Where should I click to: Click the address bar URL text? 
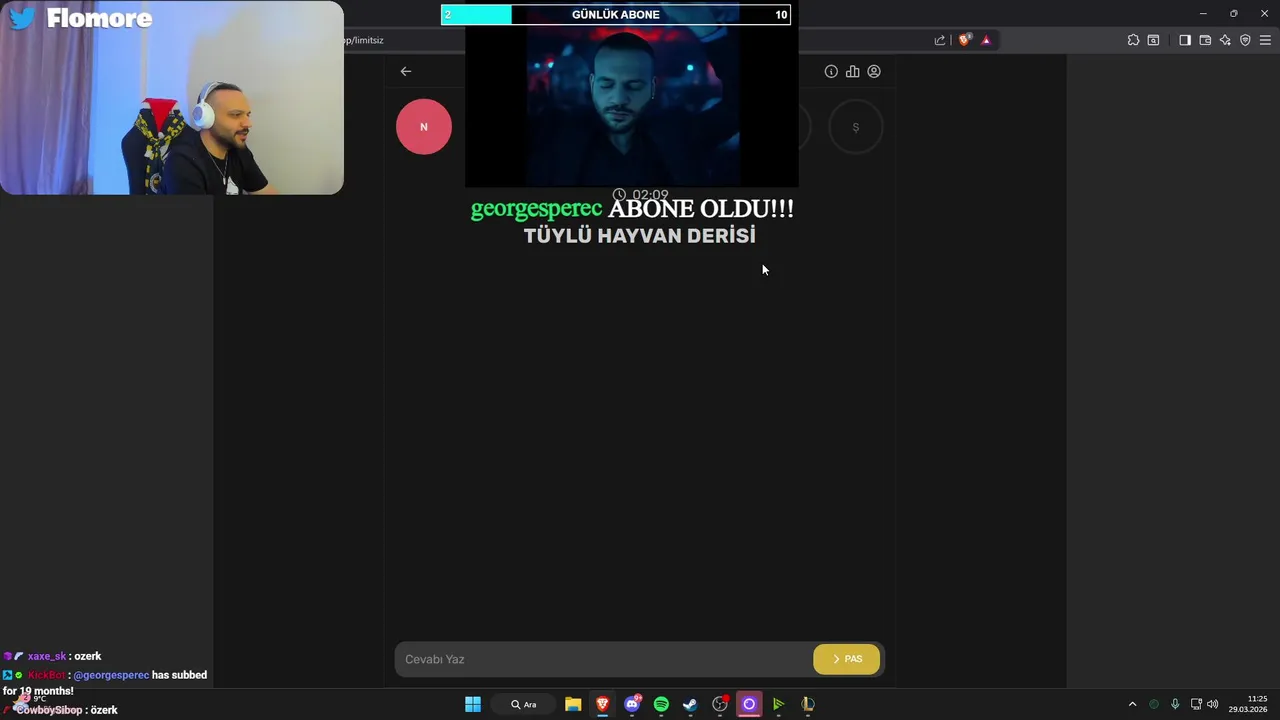point(364,40)
